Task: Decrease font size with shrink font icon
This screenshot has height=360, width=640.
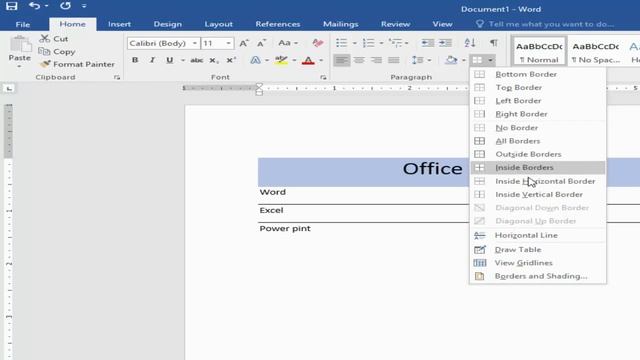Action: pyautogui.click(x=261, y=43)
